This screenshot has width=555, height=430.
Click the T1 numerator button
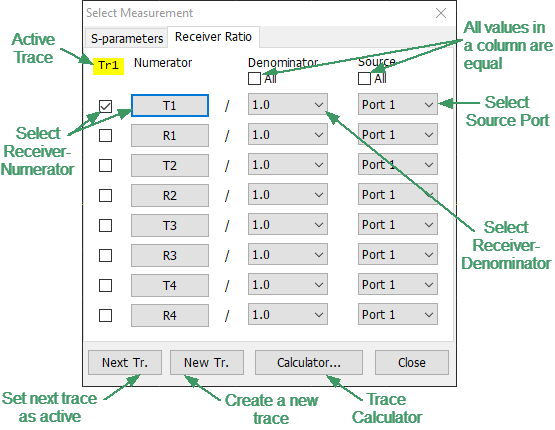pos(170,105)
